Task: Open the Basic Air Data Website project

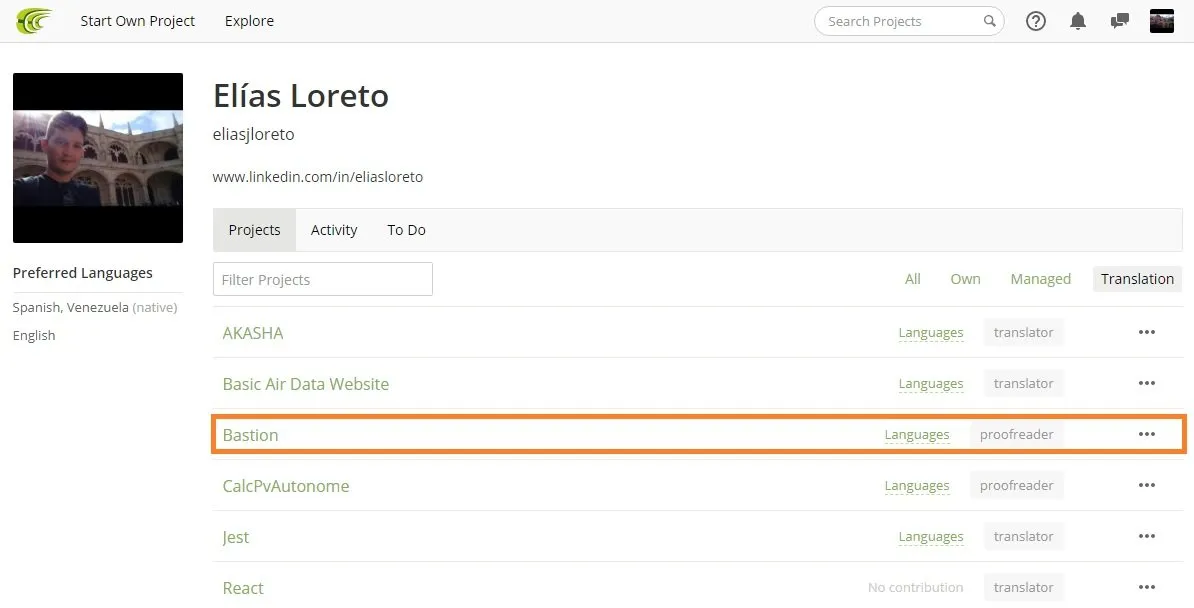Action: coord(305,384)
